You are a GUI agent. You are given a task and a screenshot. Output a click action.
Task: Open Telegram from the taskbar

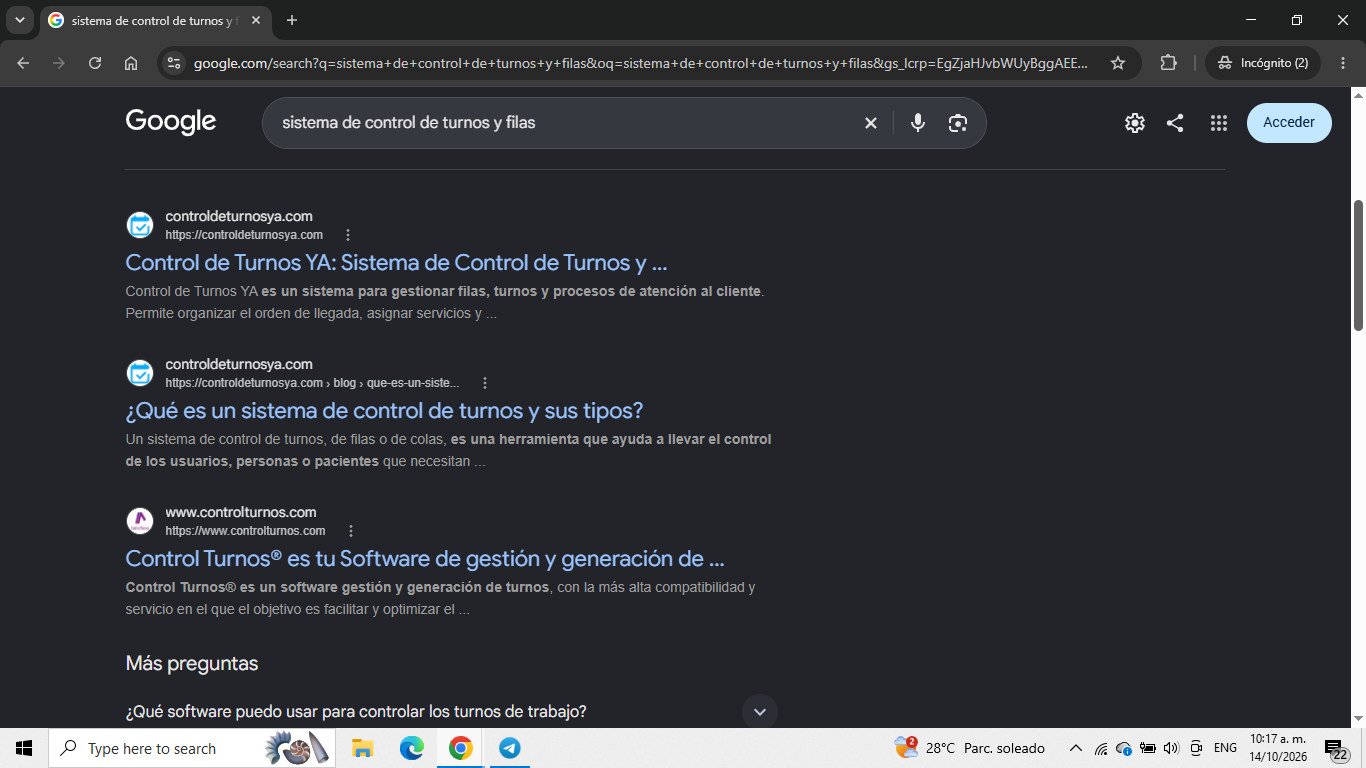(509, 748)
